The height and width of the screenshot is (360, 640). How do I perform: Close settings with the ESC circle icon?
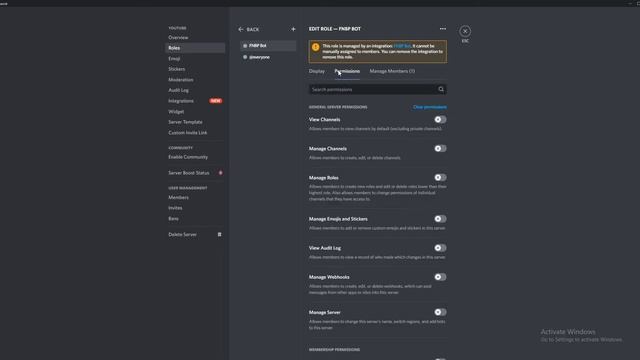point(465,31)
